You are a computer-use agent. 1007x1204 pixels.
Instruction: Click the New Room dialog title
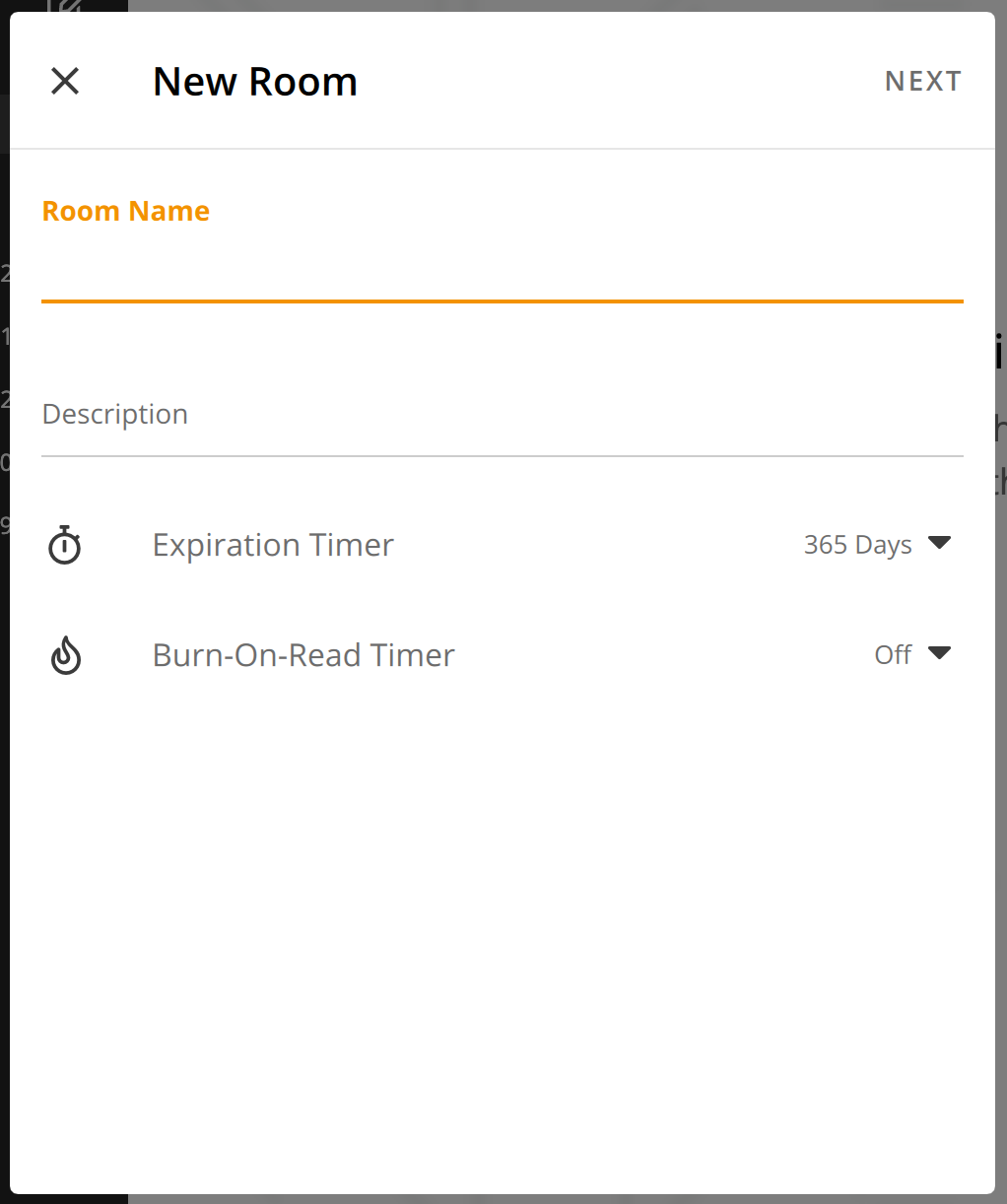click(255, 82)
